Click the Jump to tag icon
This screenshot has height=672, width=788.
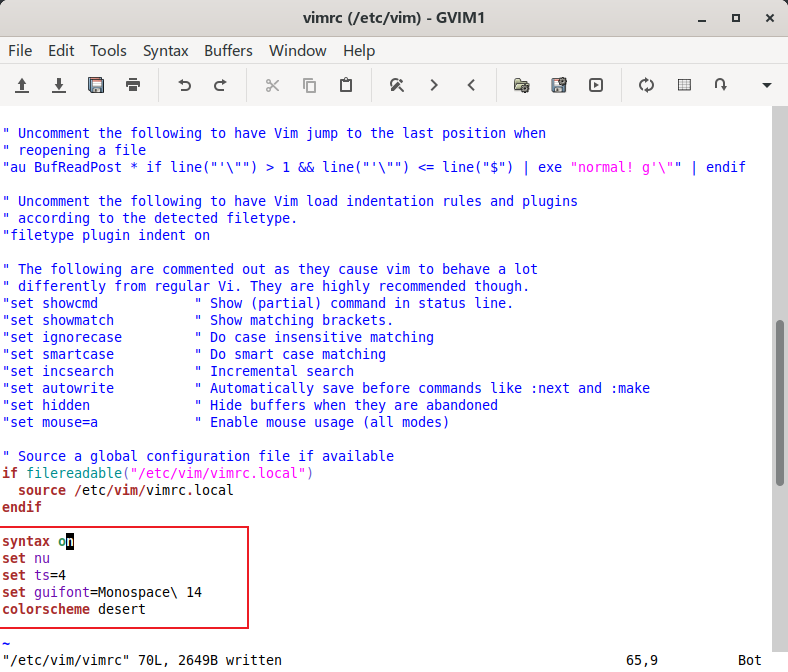[721, 85]
